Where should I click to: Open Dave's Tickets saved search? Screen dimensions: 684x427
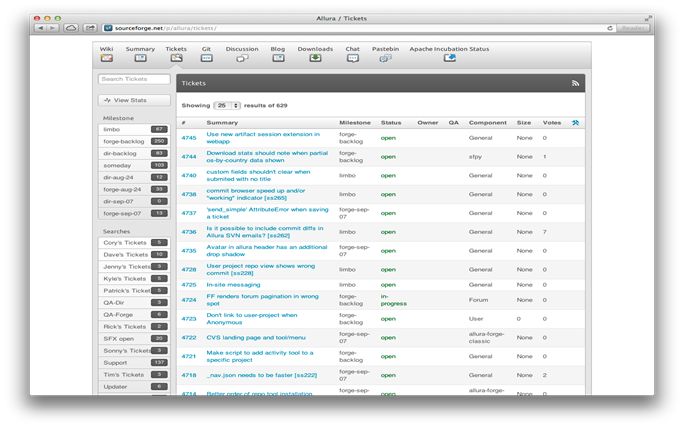[133, 254]
